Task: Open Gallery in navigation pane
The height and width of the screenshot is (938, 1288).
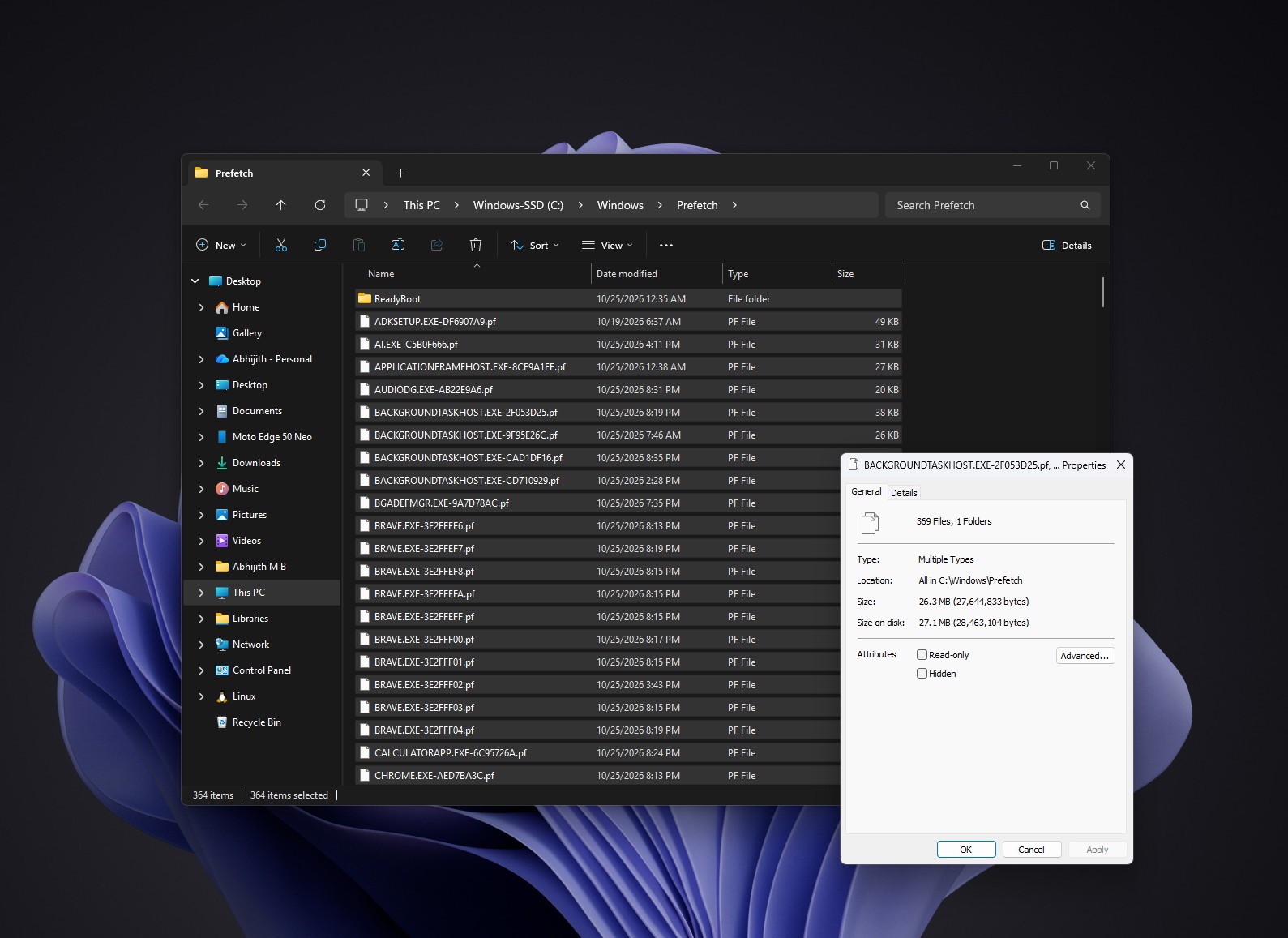Action: [246, 333]
